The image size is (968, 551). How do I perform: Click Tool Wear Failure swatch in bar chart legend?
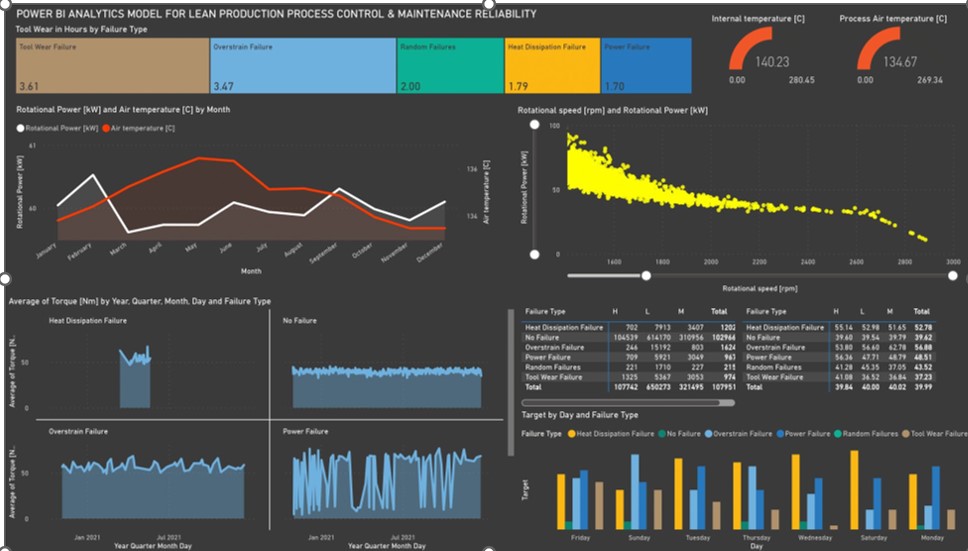[906, 434]
